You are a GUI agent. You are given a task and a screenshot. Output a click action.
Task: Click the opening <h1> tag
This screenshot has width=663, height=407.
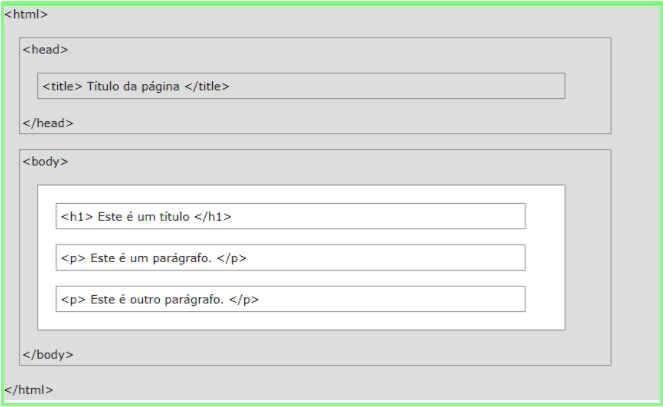coord(77,217)
